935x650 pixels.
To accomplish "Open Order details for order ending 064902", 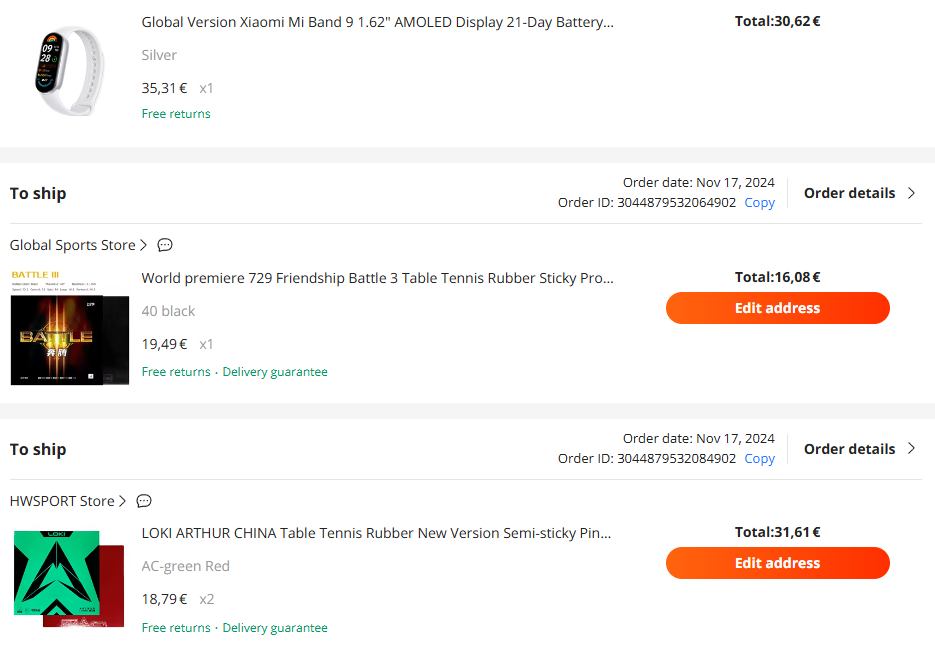I will (859, 193).
